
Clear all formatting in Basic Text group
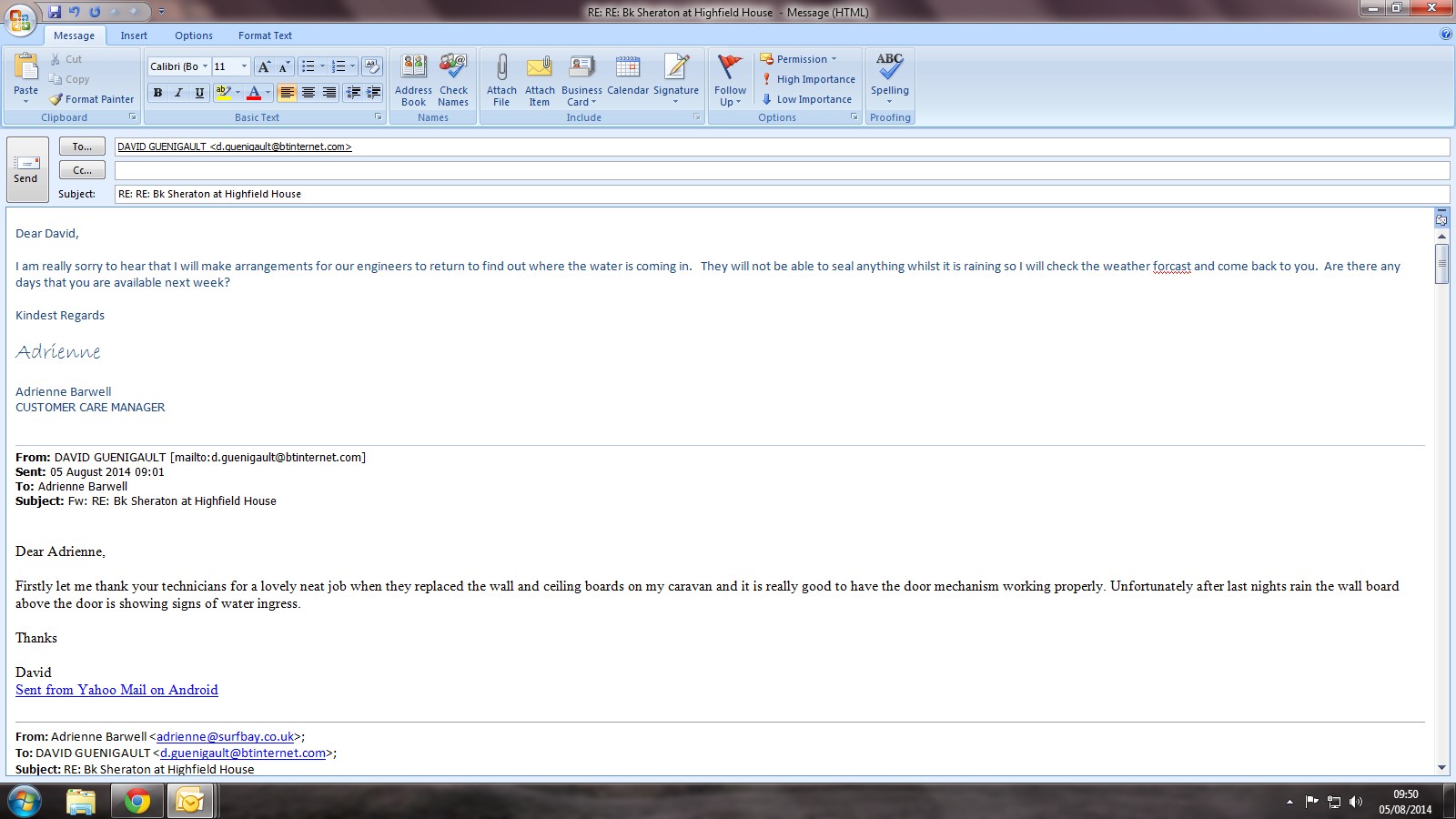(x=371, y=66)
